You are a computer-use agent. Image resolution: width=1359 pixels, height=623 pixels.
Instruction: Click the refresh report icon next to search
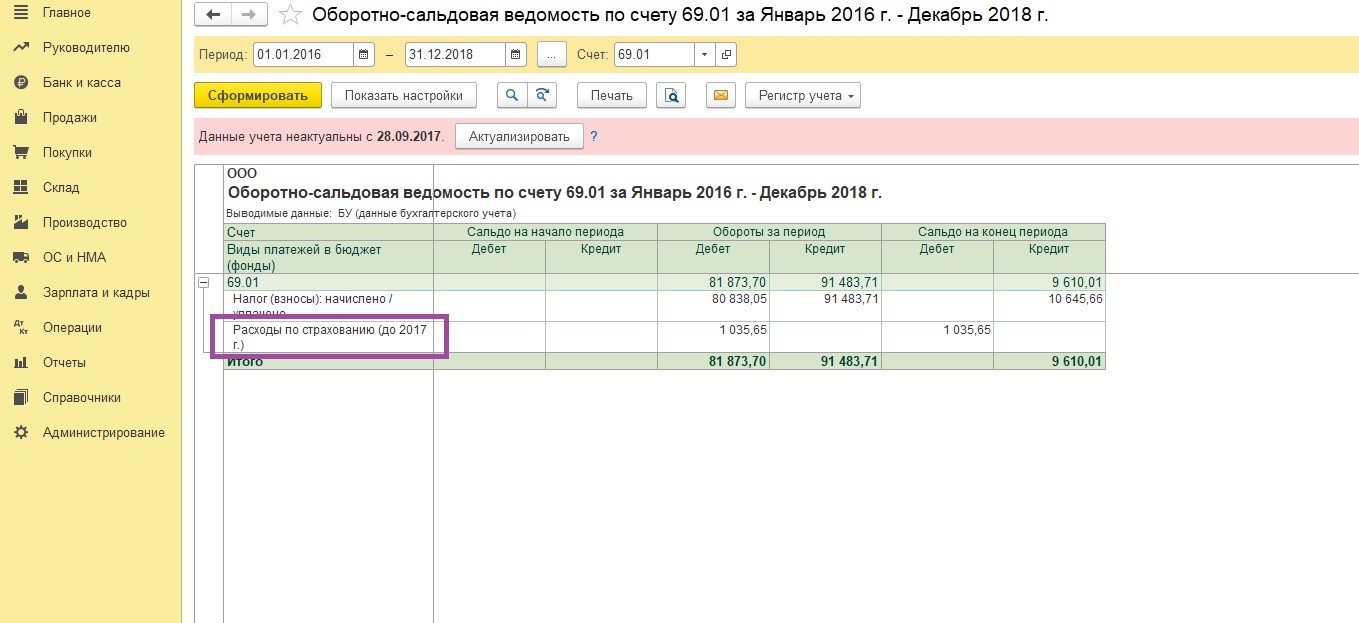coord(541,95)
